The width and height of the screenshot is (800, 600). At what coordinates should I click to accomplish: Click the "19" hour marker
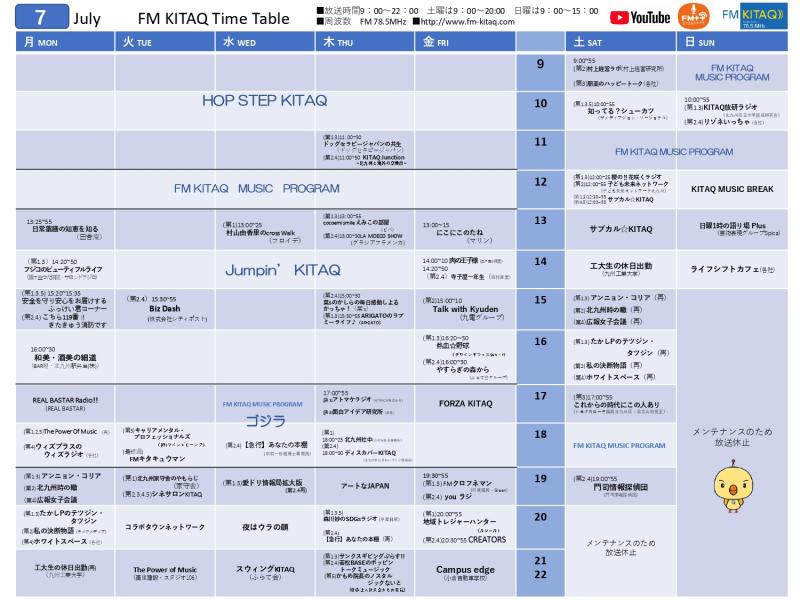click(x=540, y=479)
